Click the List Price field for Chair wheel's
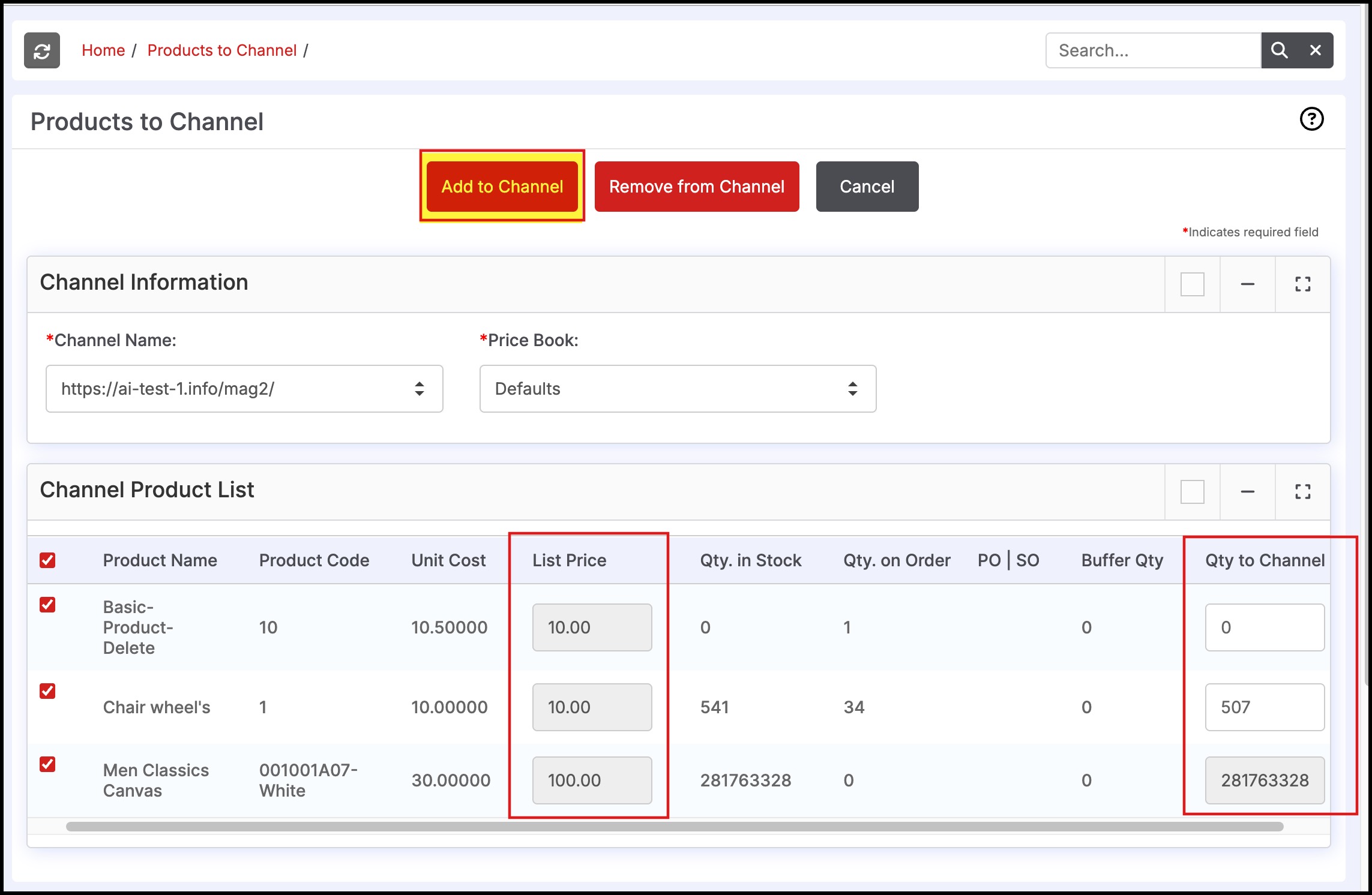Screen dimensions: 1372x895 592,707
